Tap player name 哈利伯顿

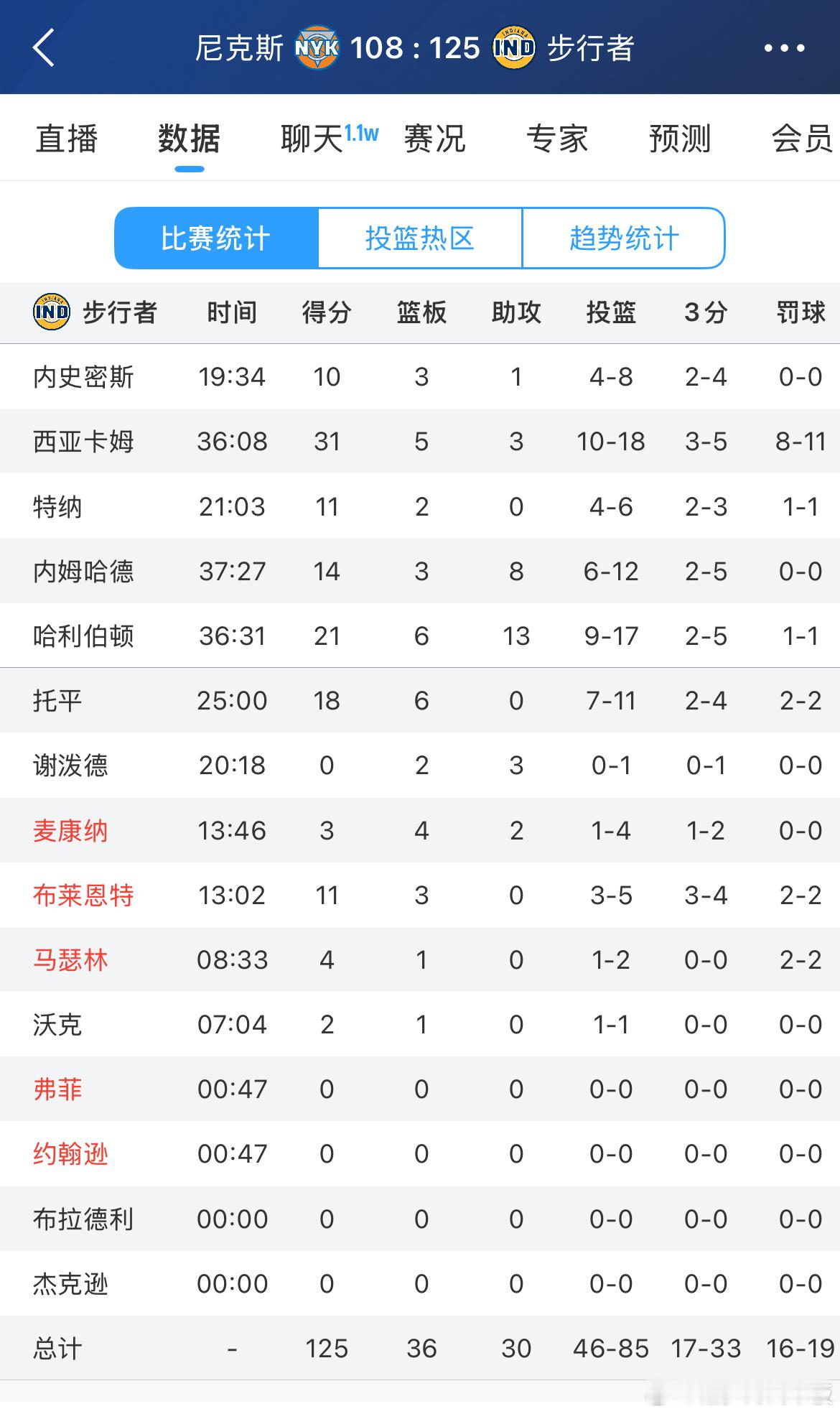click(x=83, y=636)
